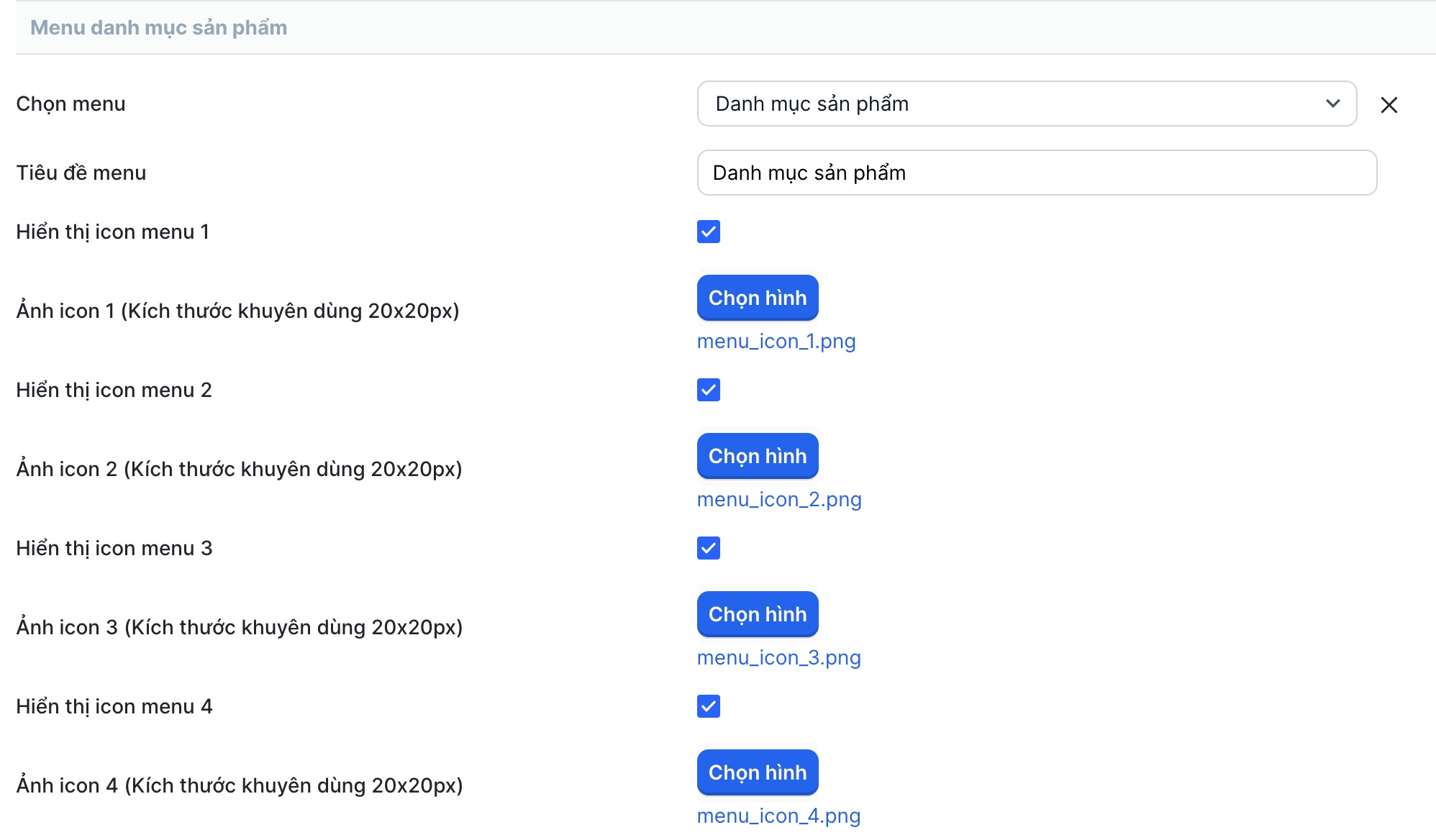Open the menu_icon_2.png link

(x=779, y=499)
